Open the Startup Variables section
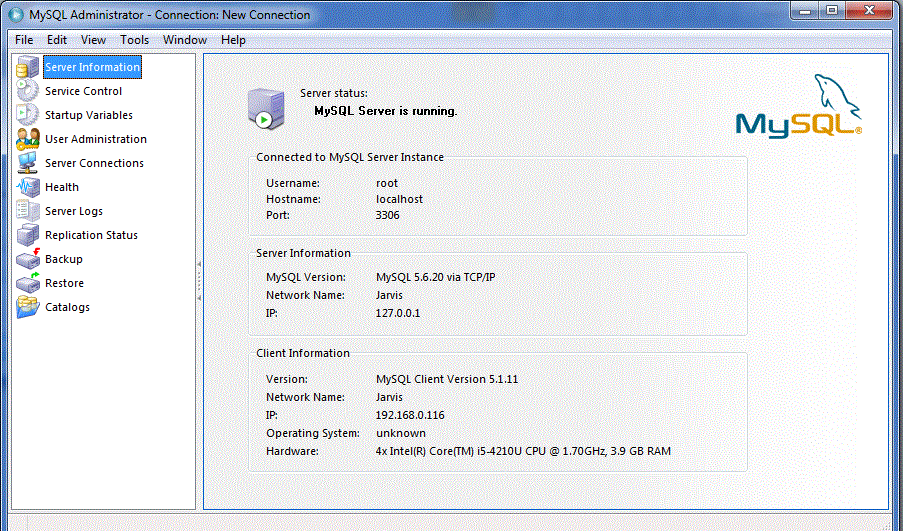This screenshot has height=531, width=903. click(89, 115)
